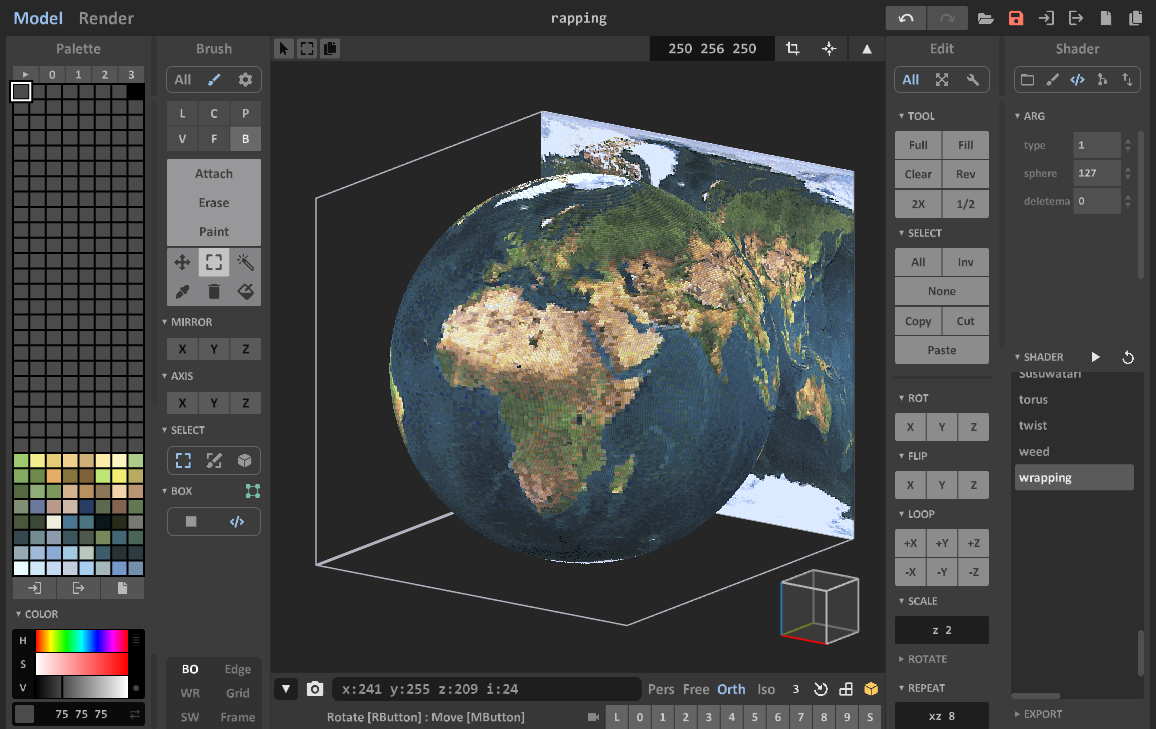Click the sphere argument value field 127
The image size is (1156, 729).
click(x=1097, y=173)
